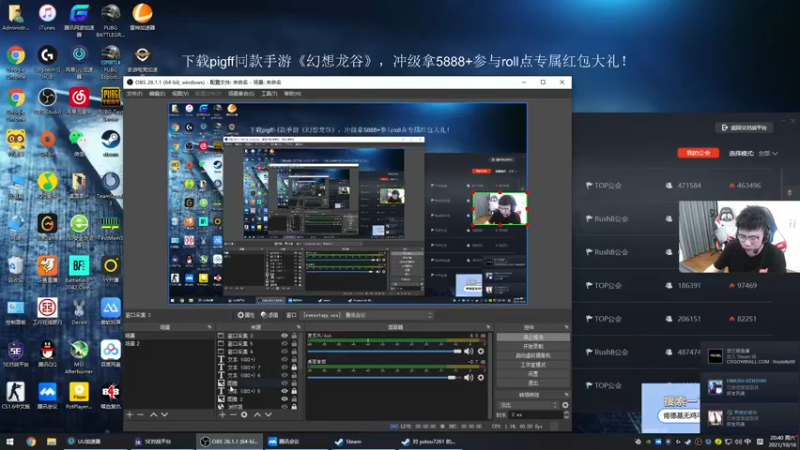
Task: Open source Properties (属性) gear button
Action: pos(246,315)
